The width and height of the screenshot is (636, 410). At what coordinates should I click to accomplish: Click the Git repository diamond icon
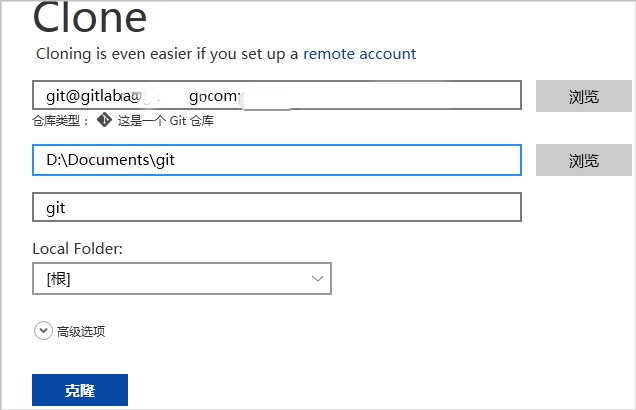(x=103, y=121)
